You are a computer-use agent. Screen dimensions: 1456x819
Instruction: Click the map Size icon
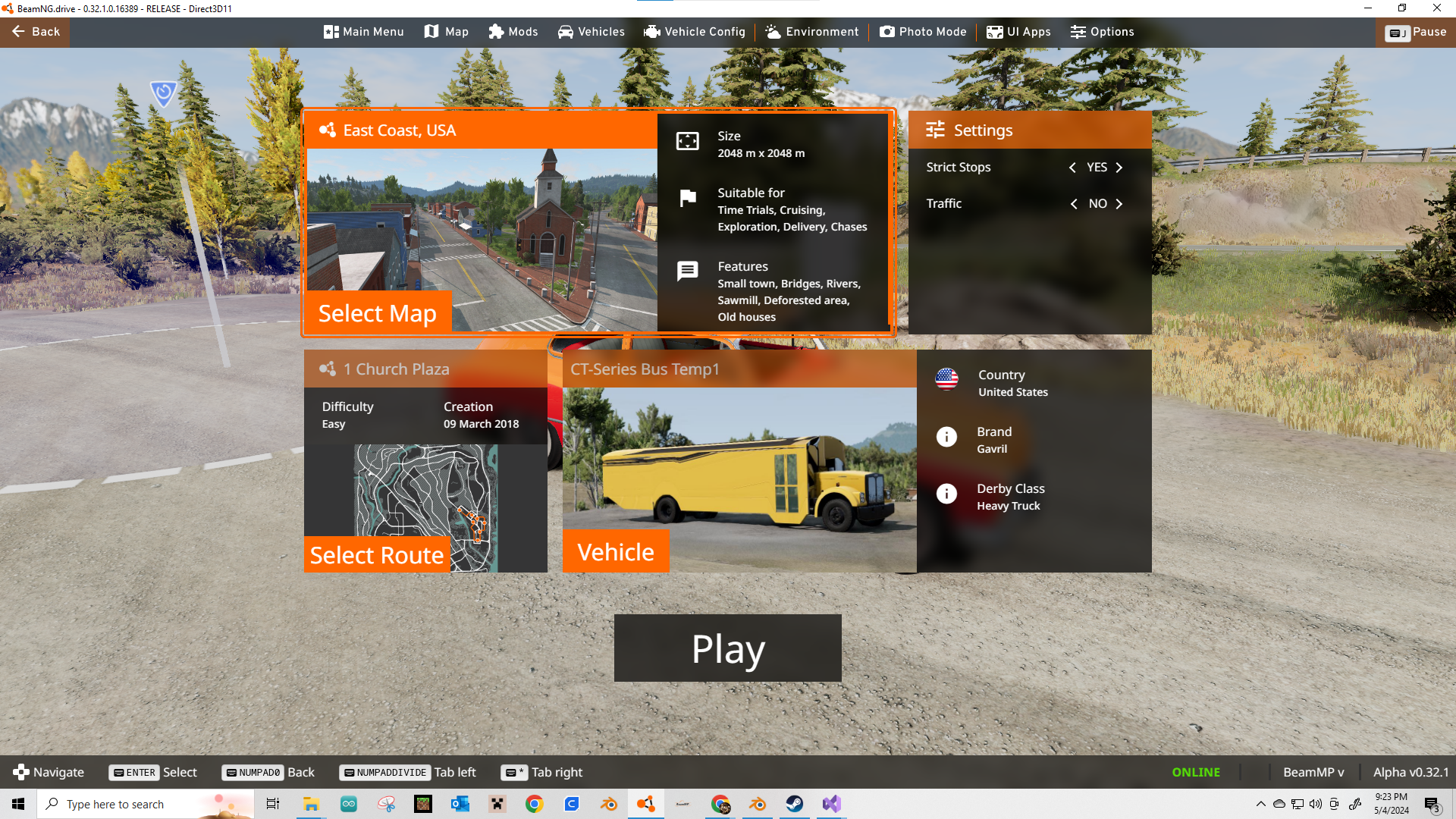click(688, 141)
